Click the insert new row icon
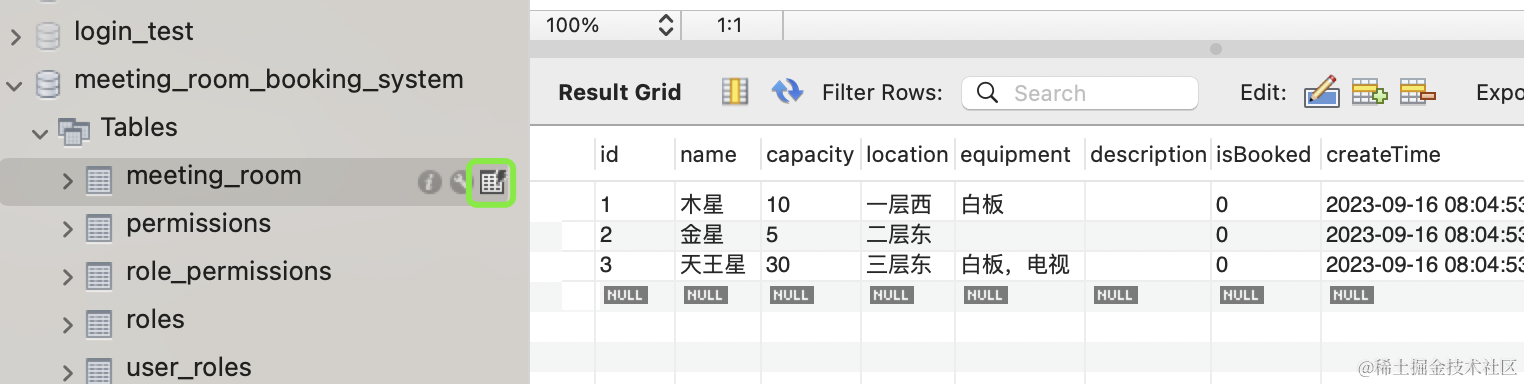Image resolution: width=1524 pixels, height=384 pixels. [x=1369, y=92]
